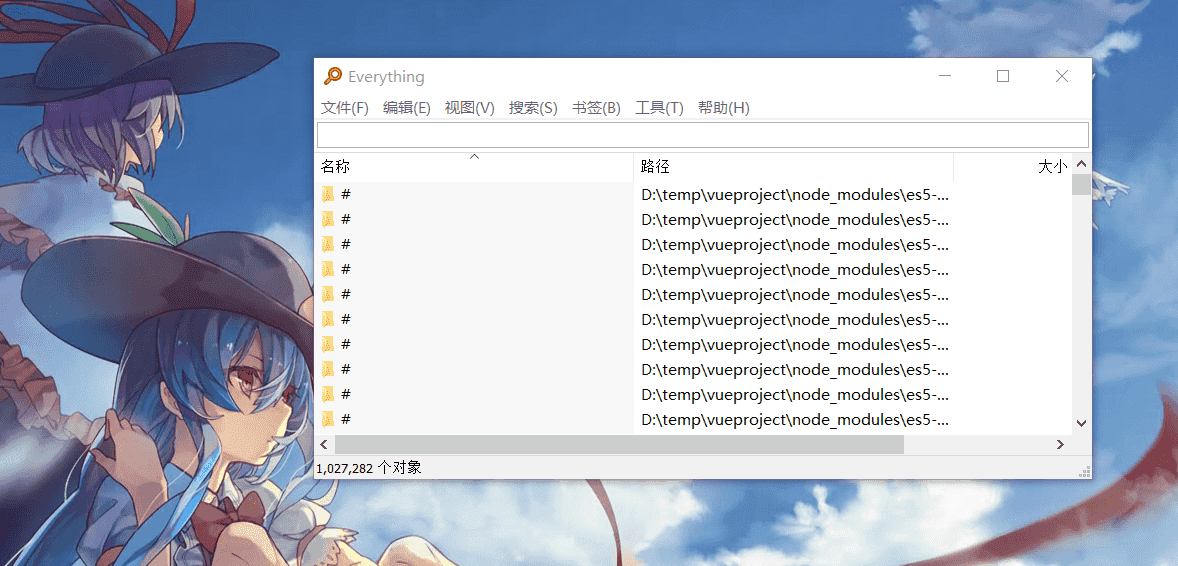The width and height of the screenshot is (1178, 566).
Task: Click the vertical scrollbar down arrow
Action: pos(1081,424)
